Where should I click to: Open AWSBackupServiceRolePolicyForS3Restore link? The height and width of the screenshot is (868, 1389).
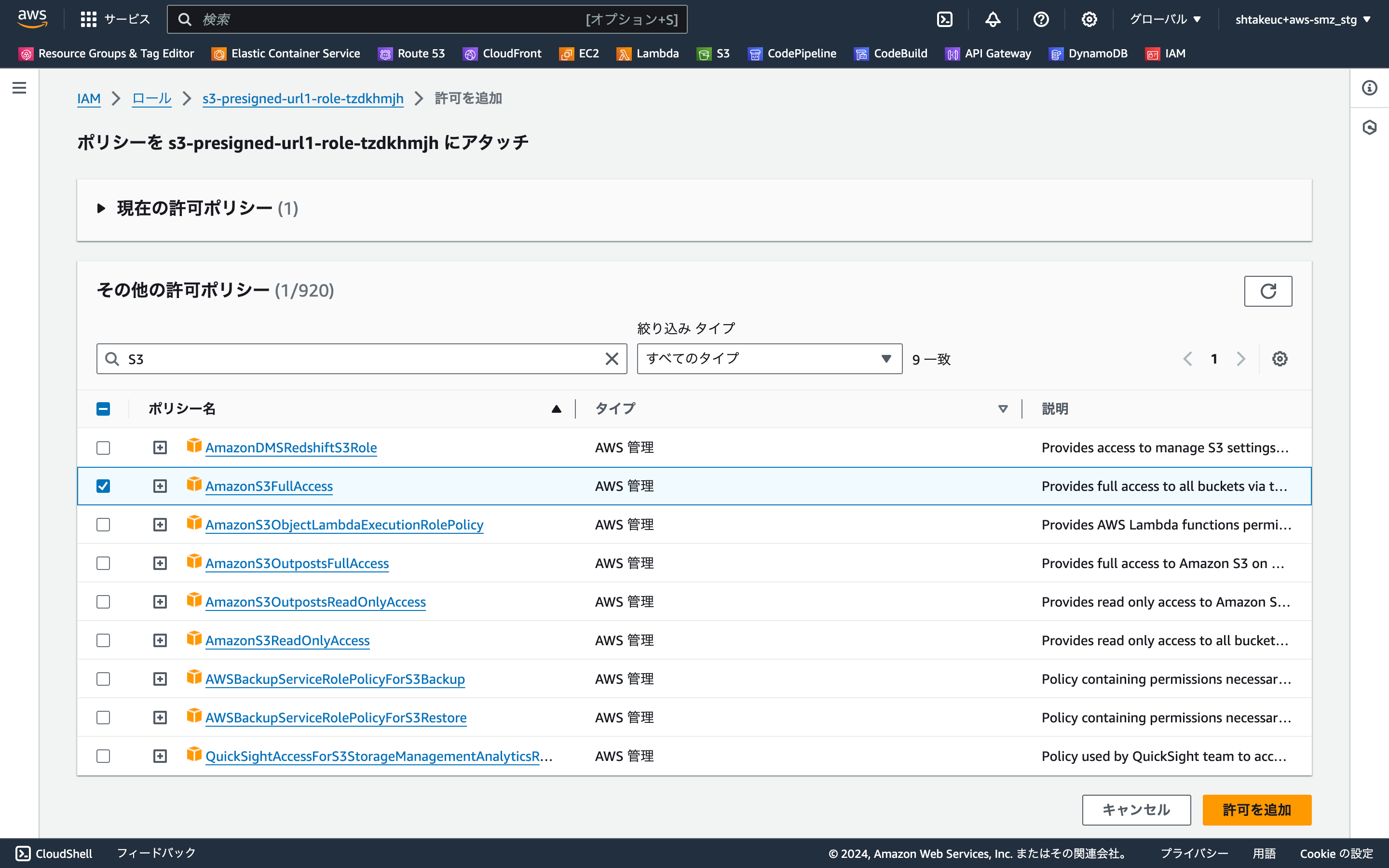(336, 718)
